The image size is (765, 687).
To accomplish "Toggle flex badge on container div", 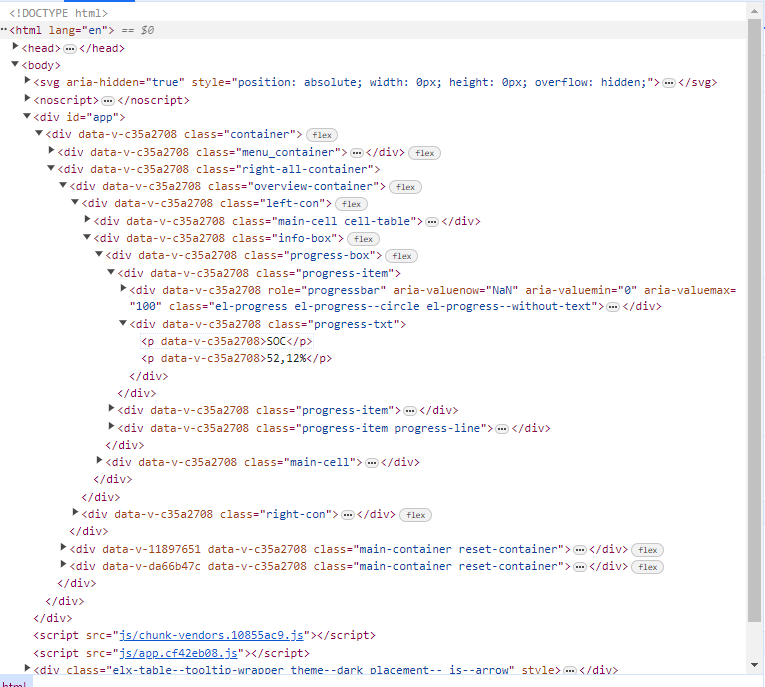I will click(322, 135).
